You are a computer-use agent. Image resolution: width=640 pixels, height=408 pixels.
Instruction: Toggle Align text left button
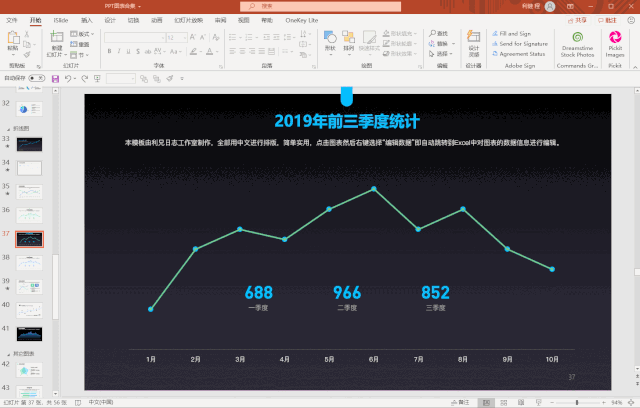pyautogui.click(x=233, y=51)
